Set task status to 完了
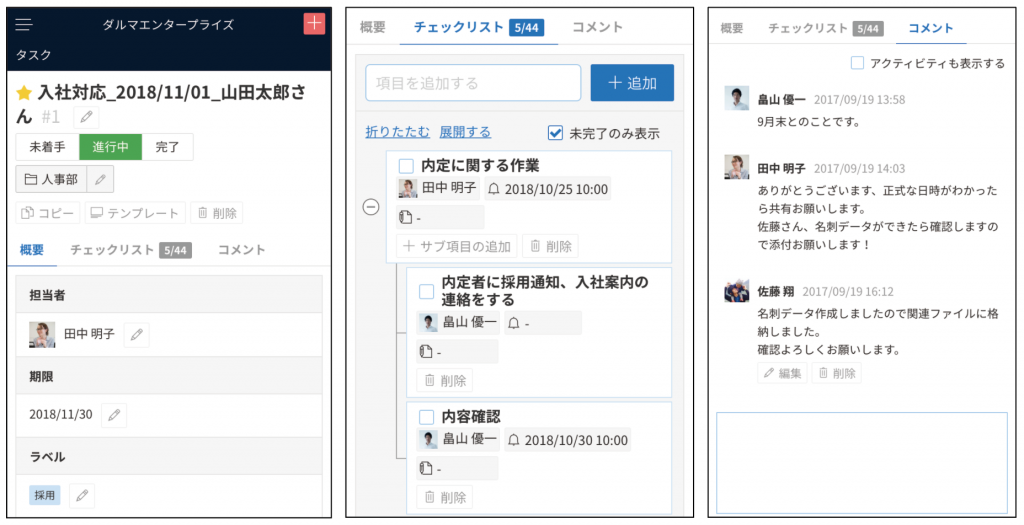This screenshot has height=525, width=1024. 167,147
